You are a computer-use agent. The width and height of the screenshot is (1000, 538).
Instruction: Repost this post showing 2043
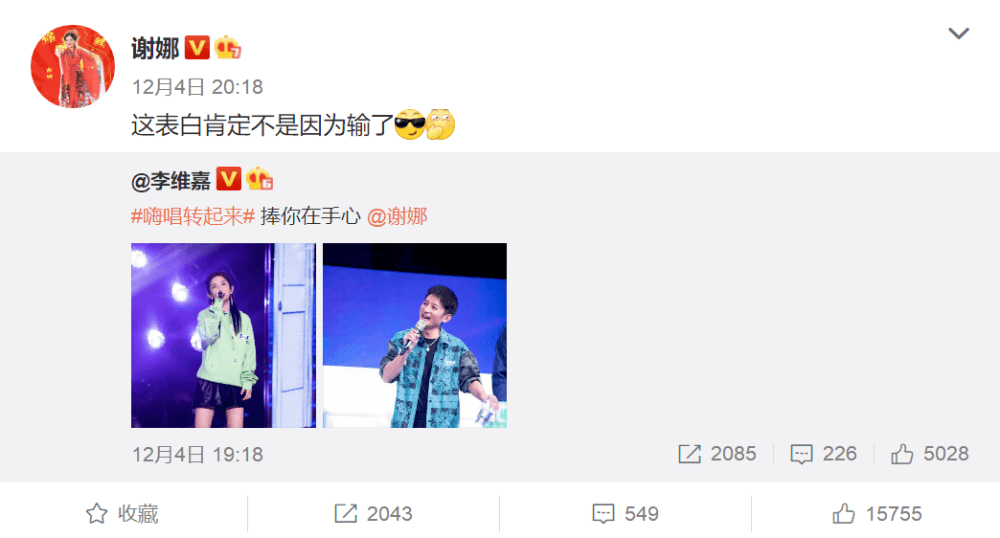(x=373, y=514)
